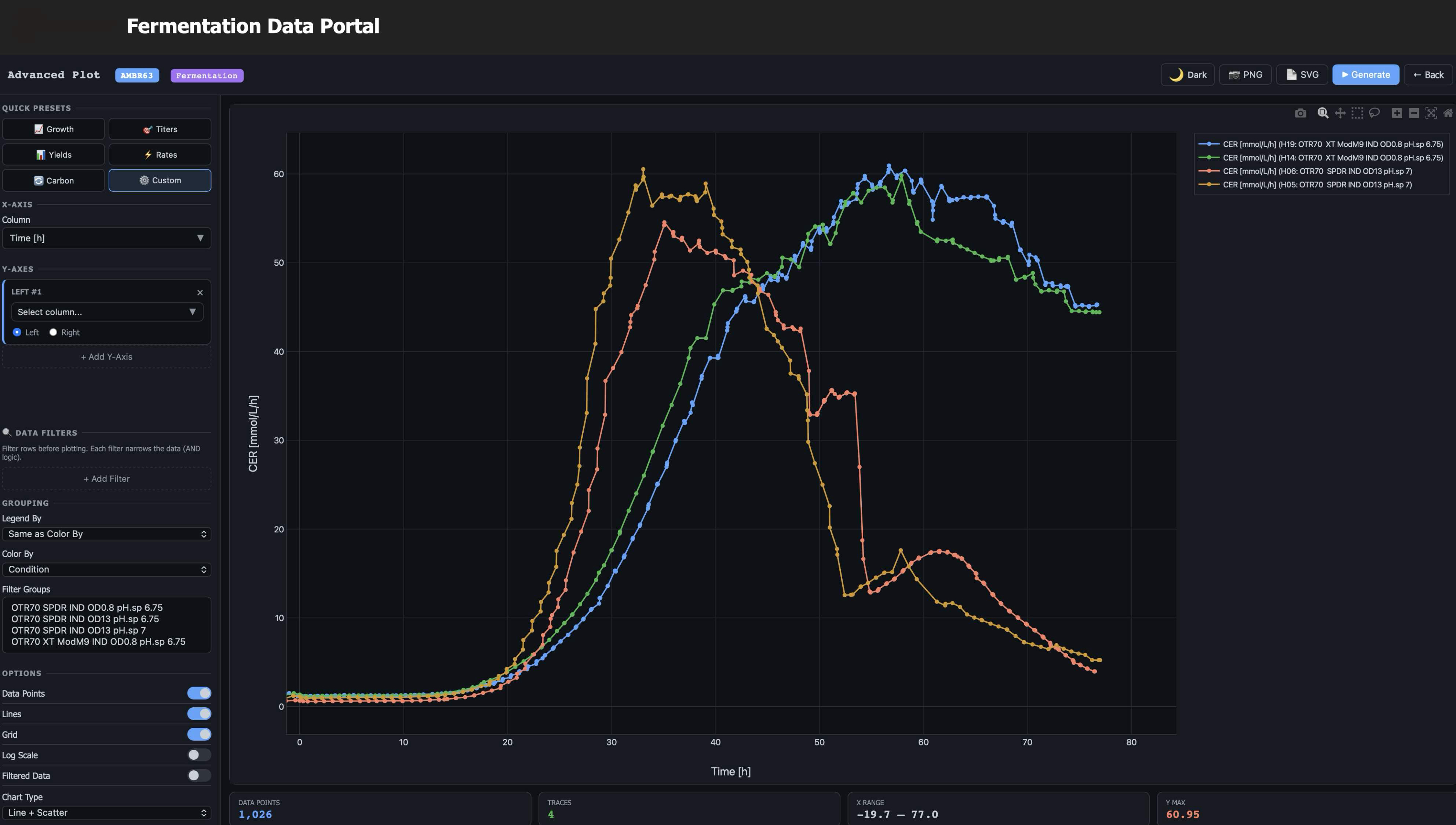Viewport: 1456px width, 825px height.
Task: Open the Color By Condition dropdown
Action: (106, 569)
